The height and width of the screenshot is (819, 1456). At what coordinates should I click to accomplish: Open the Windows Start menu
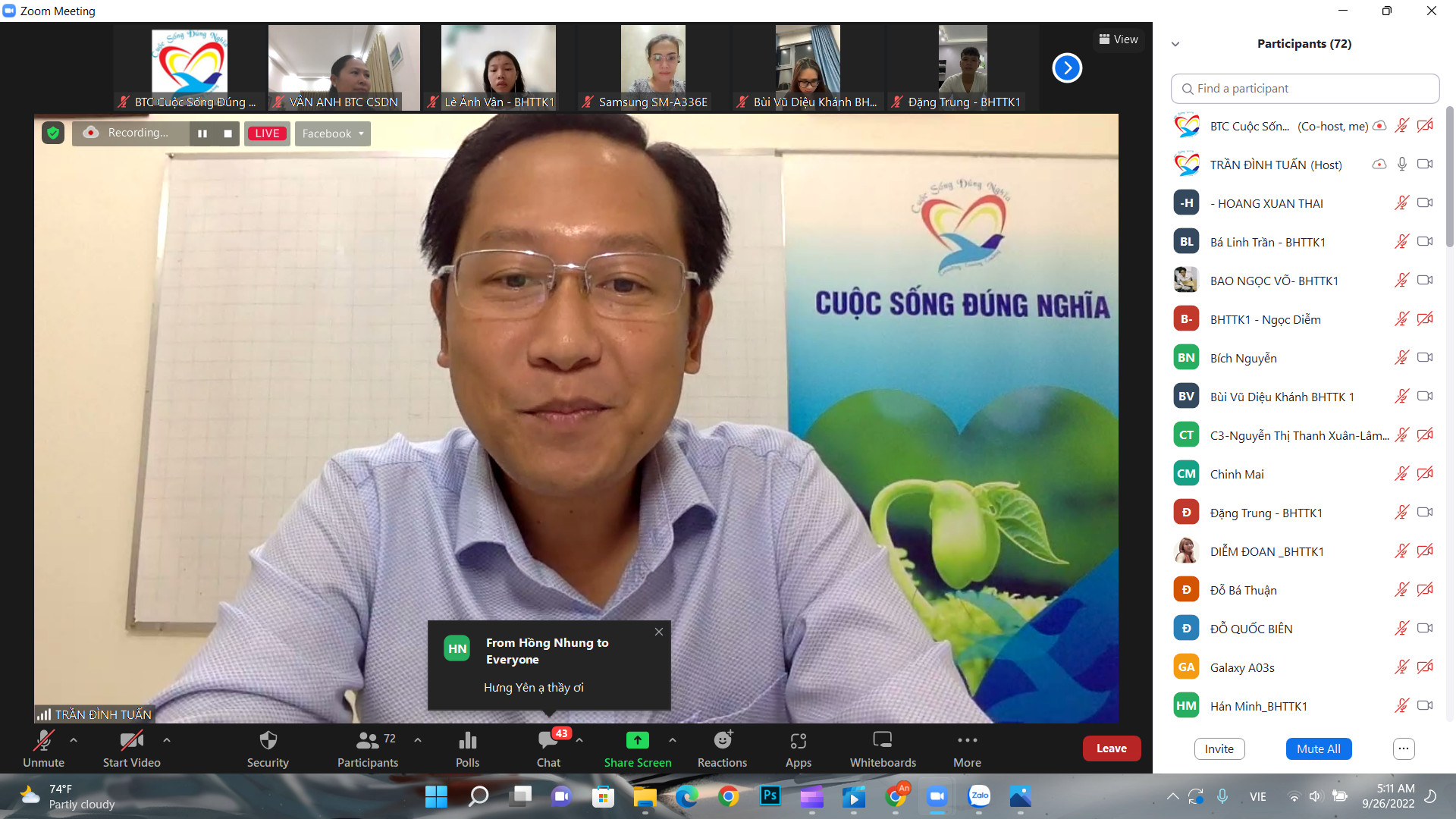436,796
